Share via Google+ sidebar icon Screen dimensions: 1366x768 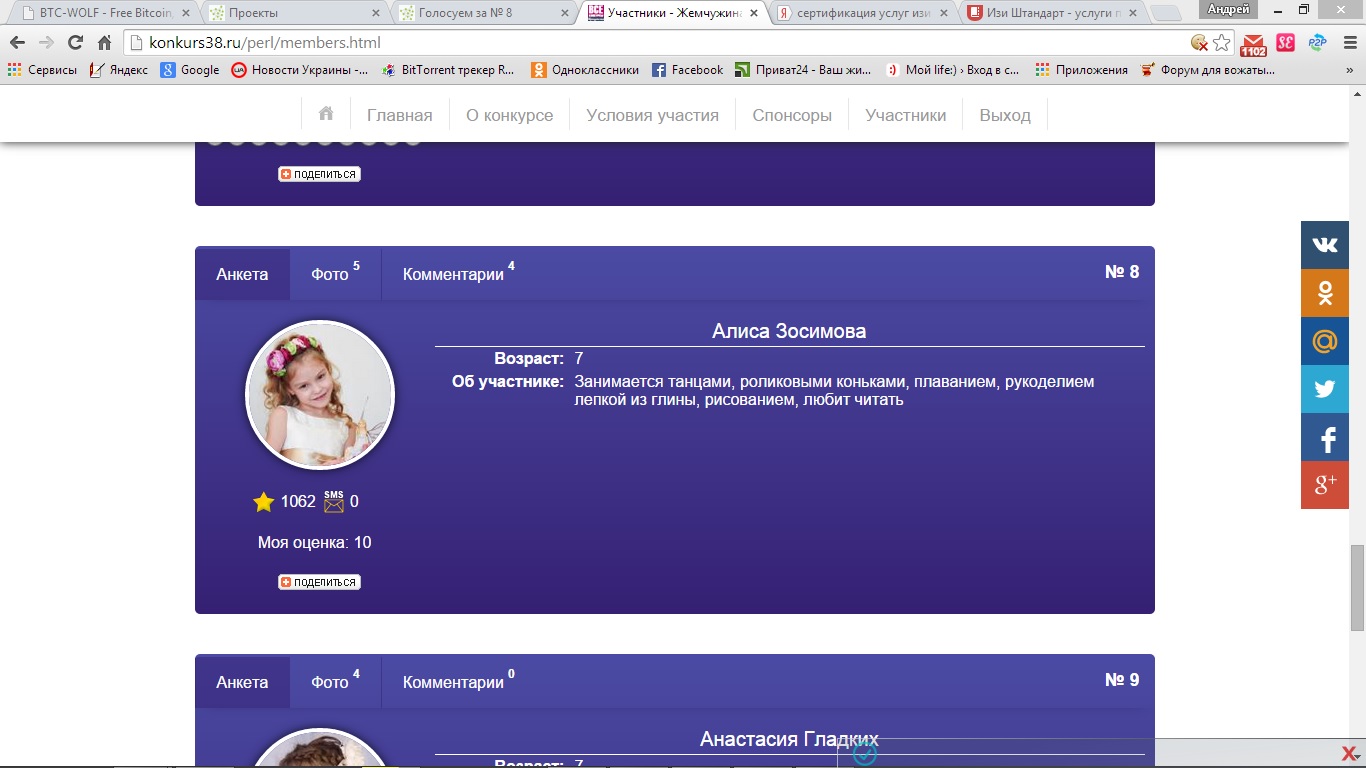tap(1325, 485)
